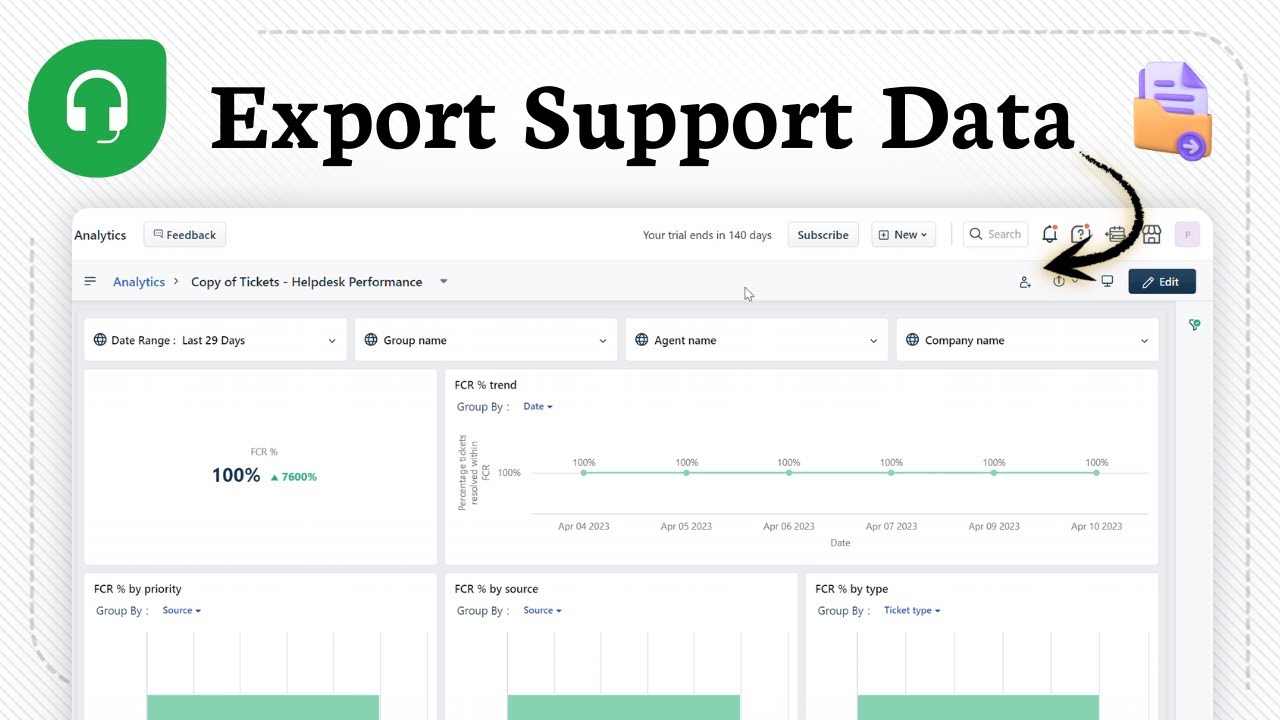Open the profile avatar labeled P
The width and height of the screenshot is (1280, 720).
click(x=1187, y=234)
